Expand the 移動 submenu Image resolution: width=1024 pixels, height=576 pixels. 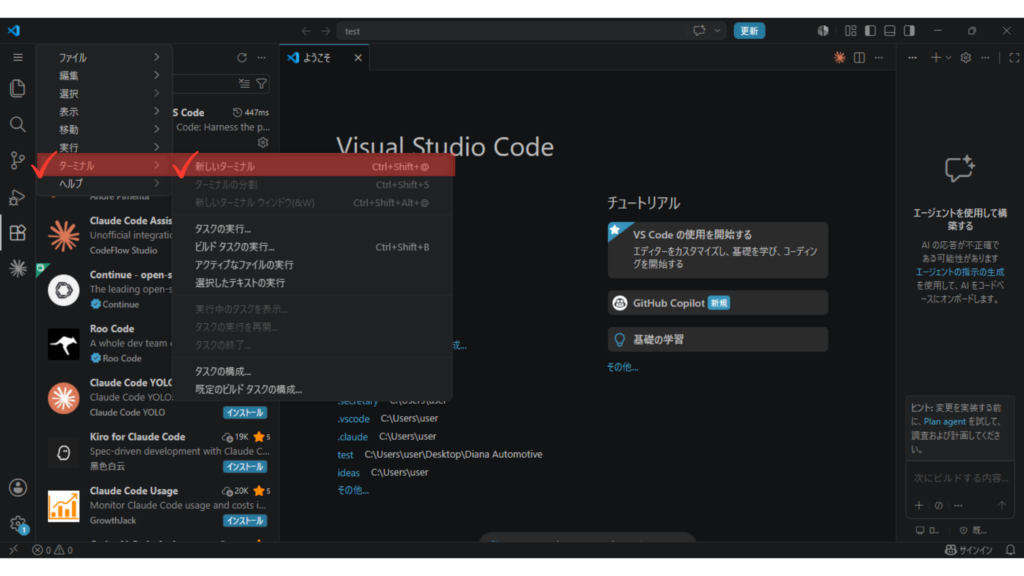[104, 129]
